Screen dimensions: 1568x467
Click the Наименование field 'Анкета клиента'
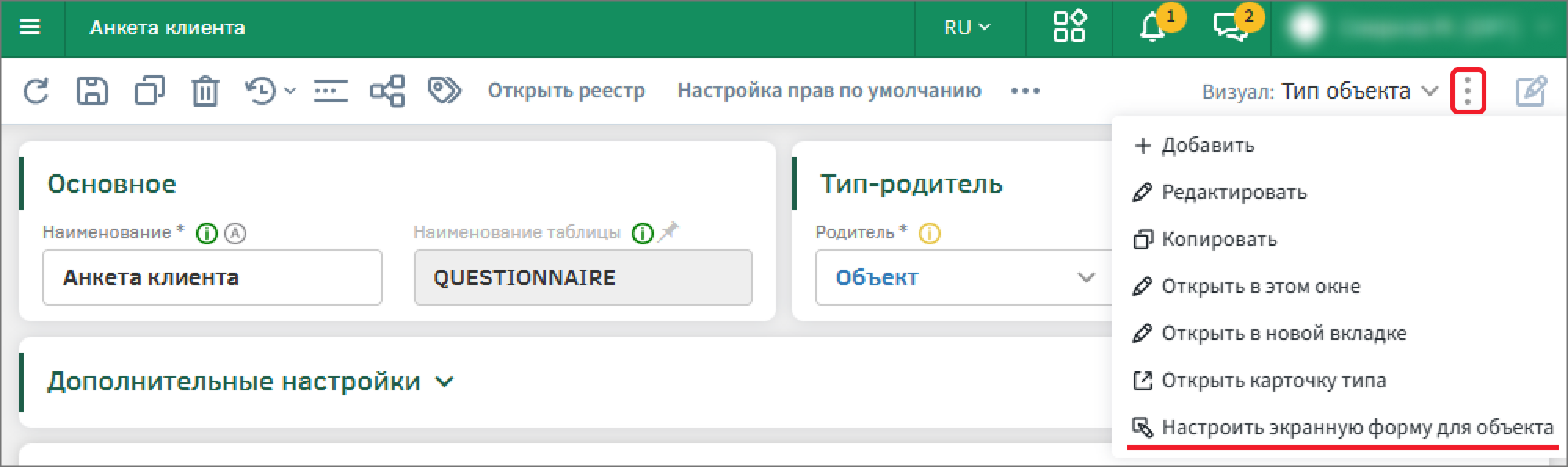pos(212,277)
